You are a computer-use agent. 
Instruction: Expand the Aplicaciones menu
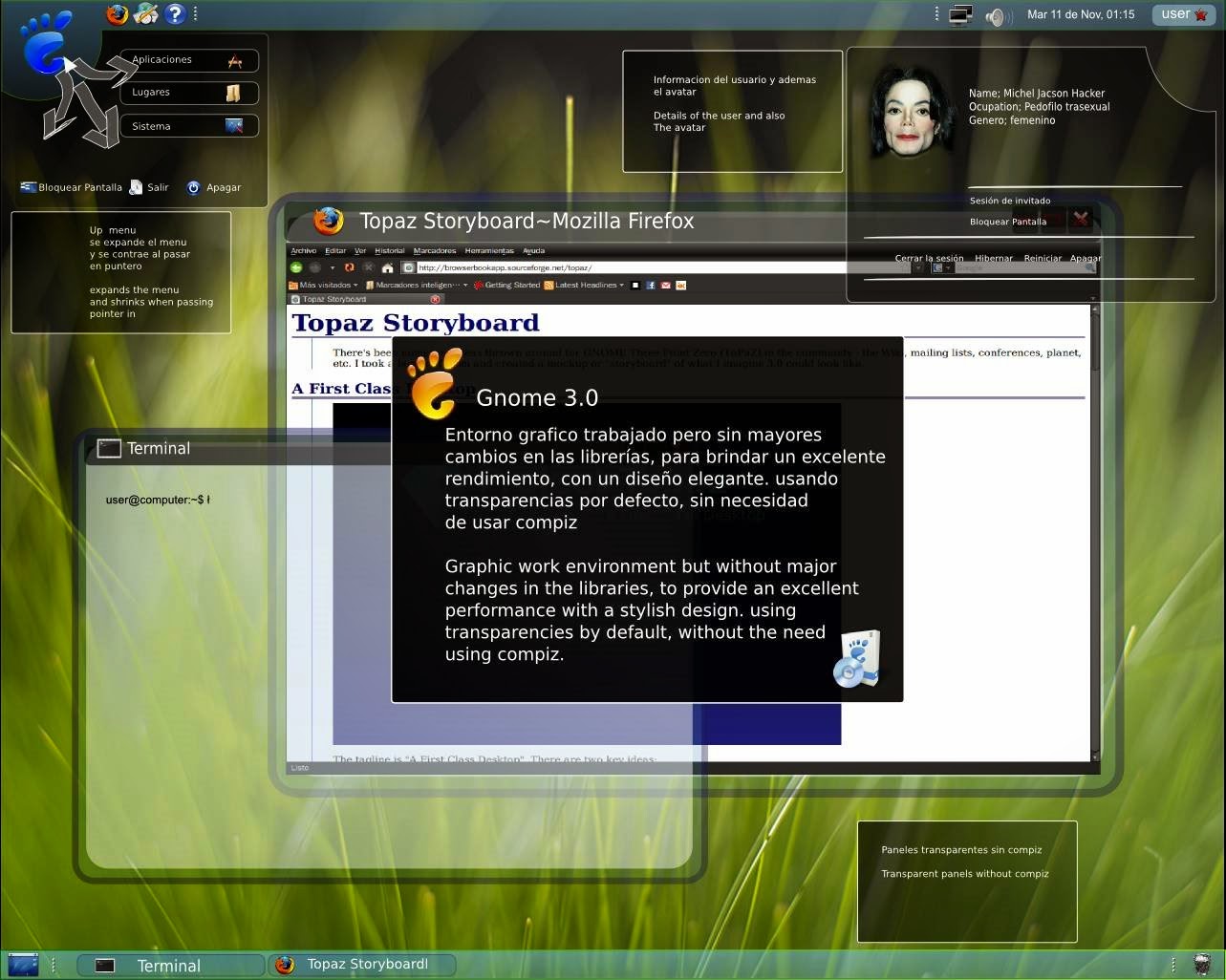(189, 60)
